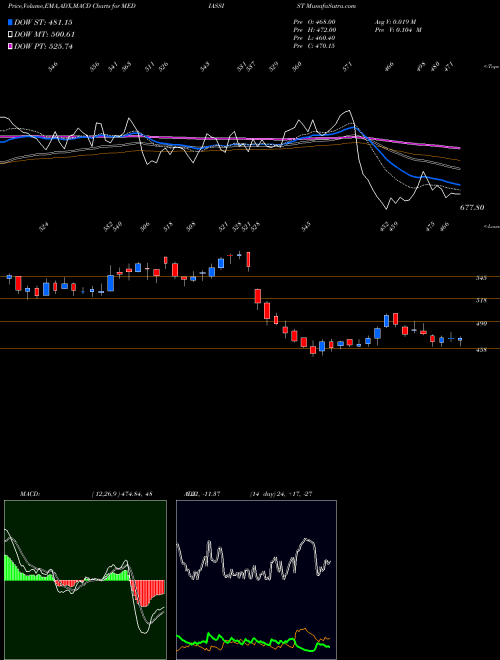This screenshot has height=660, width=500.
Task: Select the 'DOW ST: 481.15' legend label
Action: (x=43, y=22)
